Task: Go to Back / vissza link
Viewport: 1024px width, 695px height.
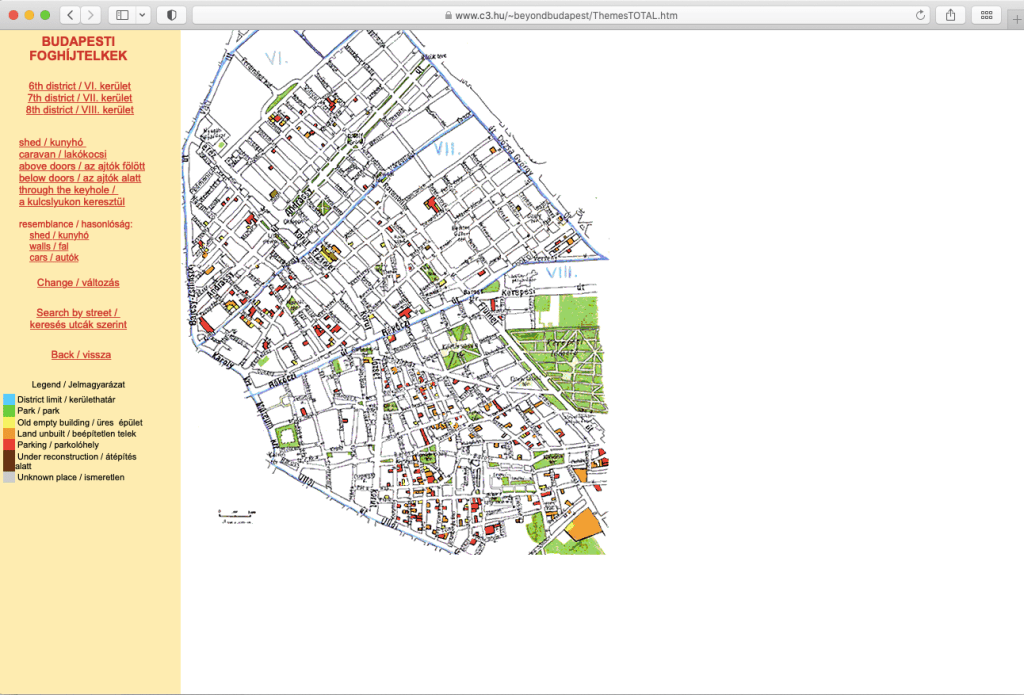Action: [81, 355]
